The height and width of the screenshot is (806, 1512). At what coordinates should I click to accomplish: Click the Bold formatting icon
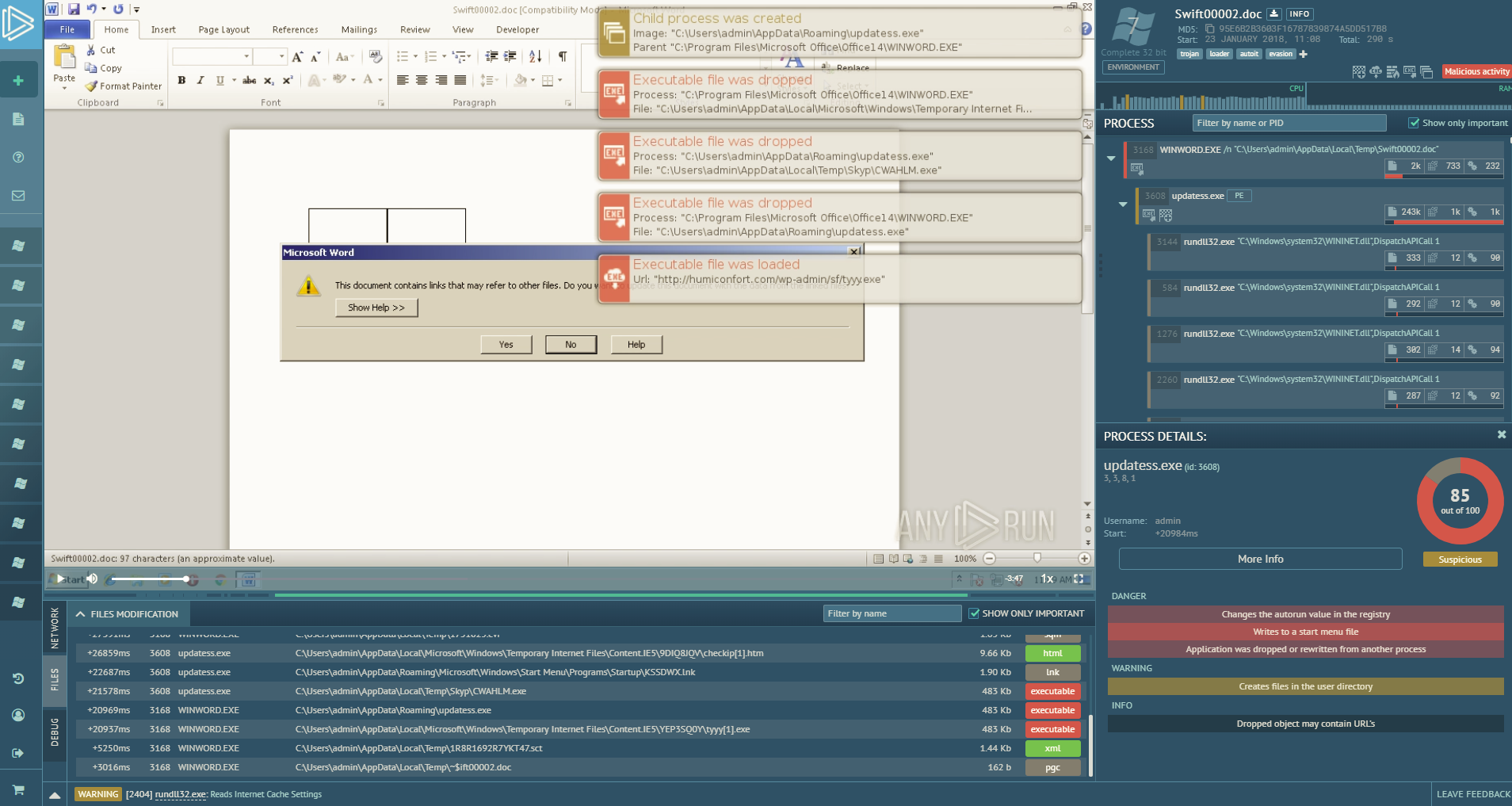pos(181,80)
